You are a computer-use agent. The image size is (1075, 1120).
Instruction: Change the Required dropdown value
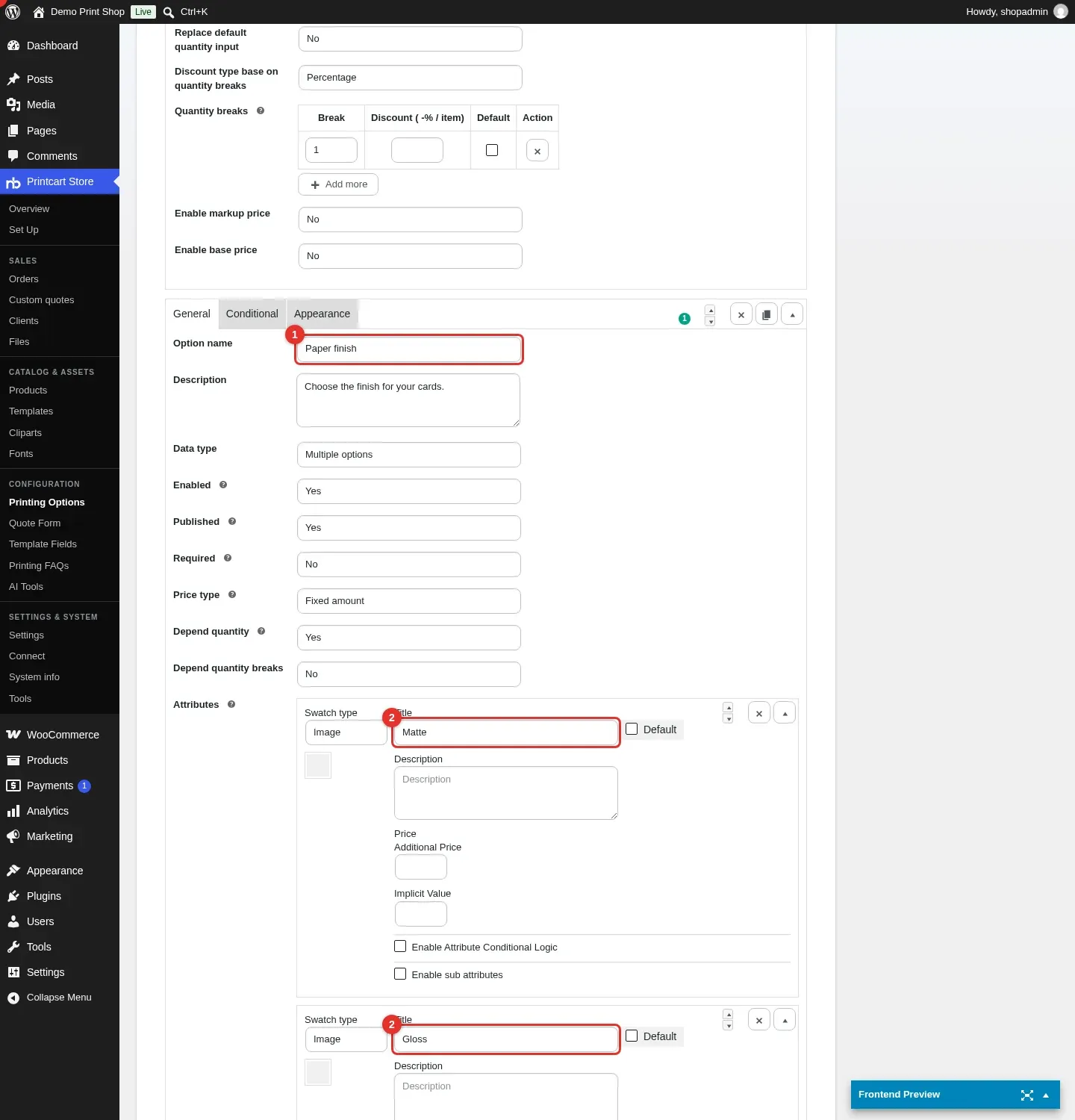[409, 564]
